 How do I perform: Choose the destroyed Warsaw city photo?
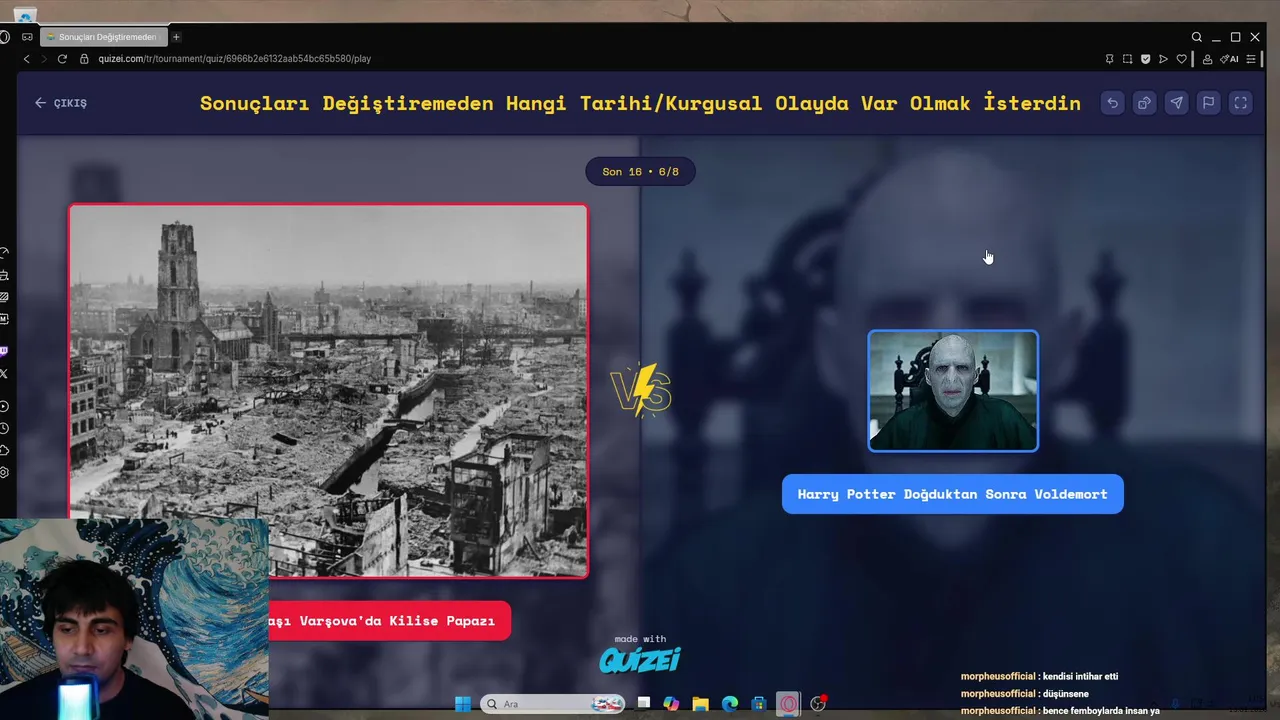point(328,391)
